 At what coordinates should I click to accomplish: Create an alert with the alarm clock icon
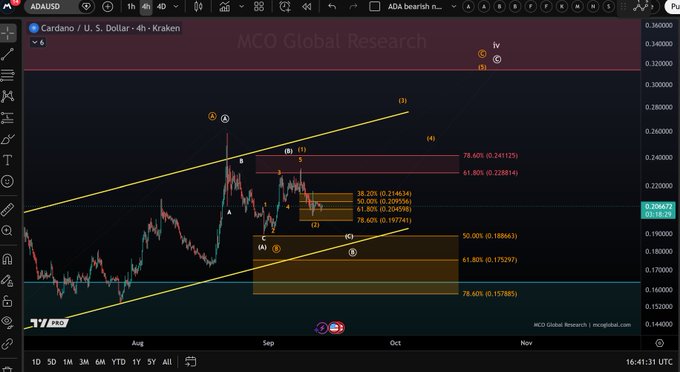[285, 7]
